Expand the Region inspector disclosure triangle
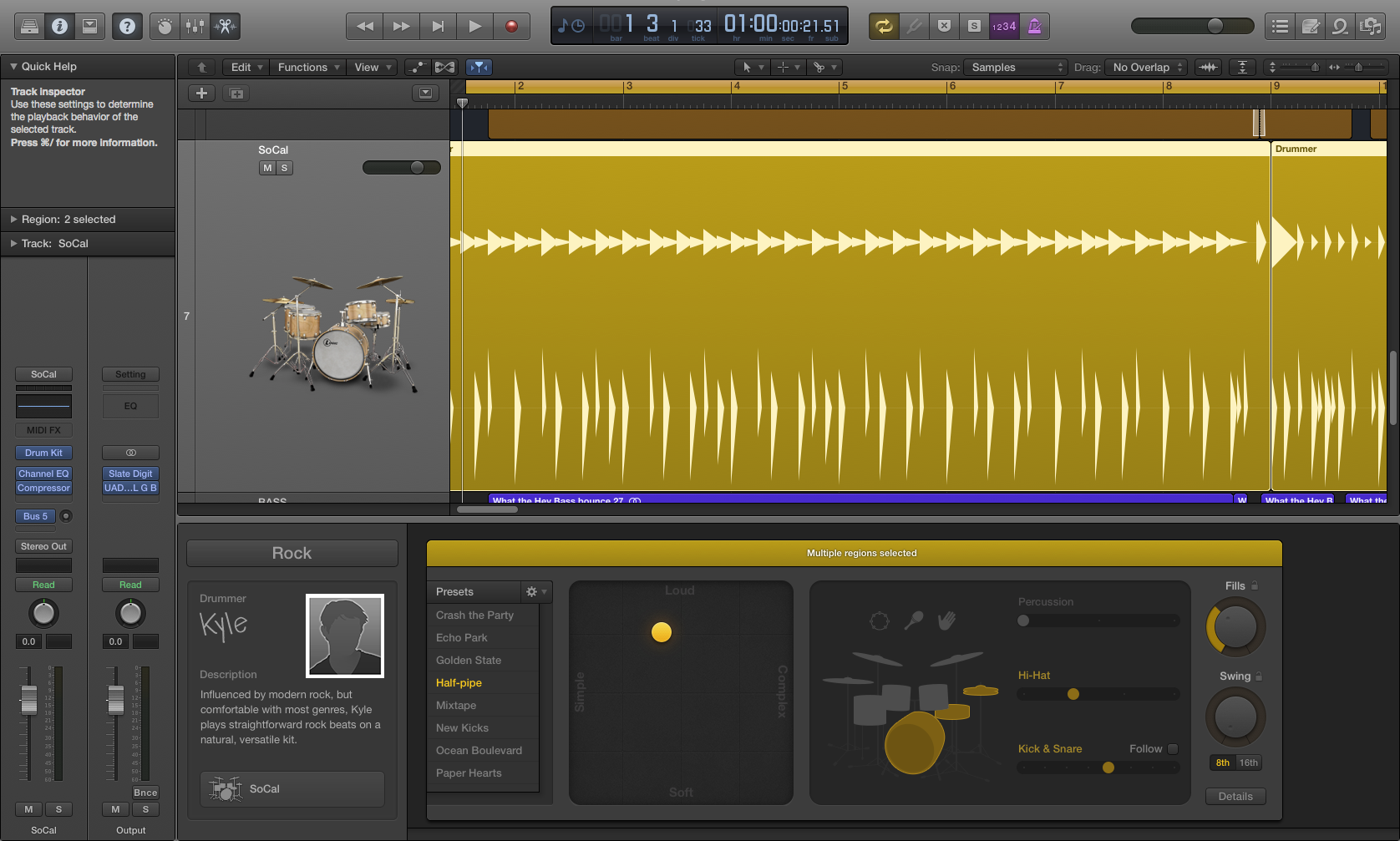 [13, 220]
